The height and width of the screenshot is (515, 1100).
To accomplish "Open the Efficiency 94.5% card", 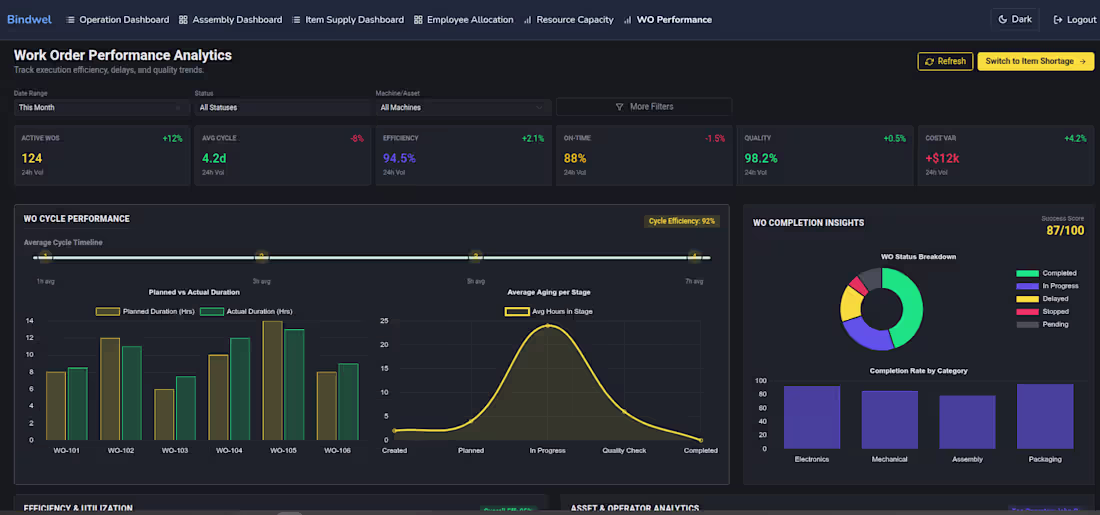I will pyautogui.click(x=464, y=156).
